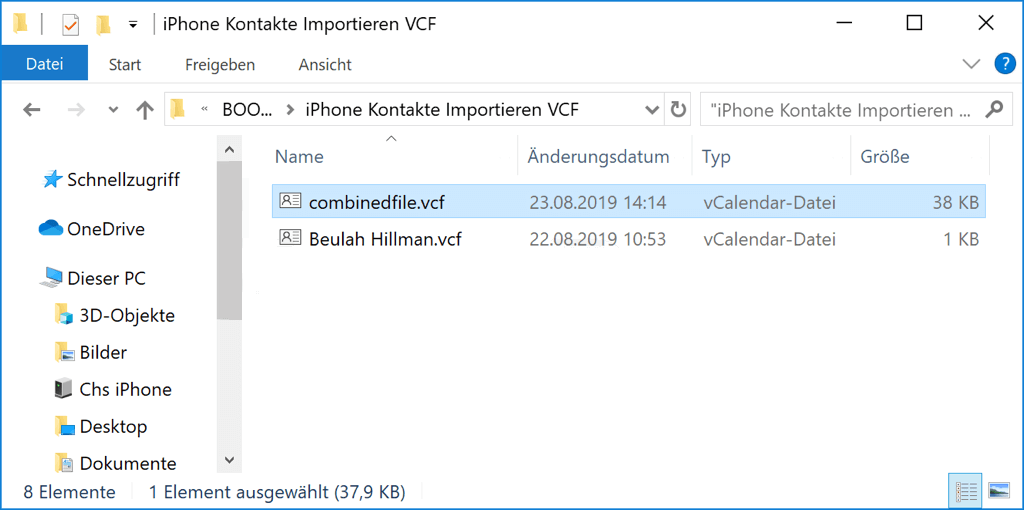The height and width of the screenshot is (510, 1024).
Task: Expand the ribbon with the chevron
Action: [970, 64]
